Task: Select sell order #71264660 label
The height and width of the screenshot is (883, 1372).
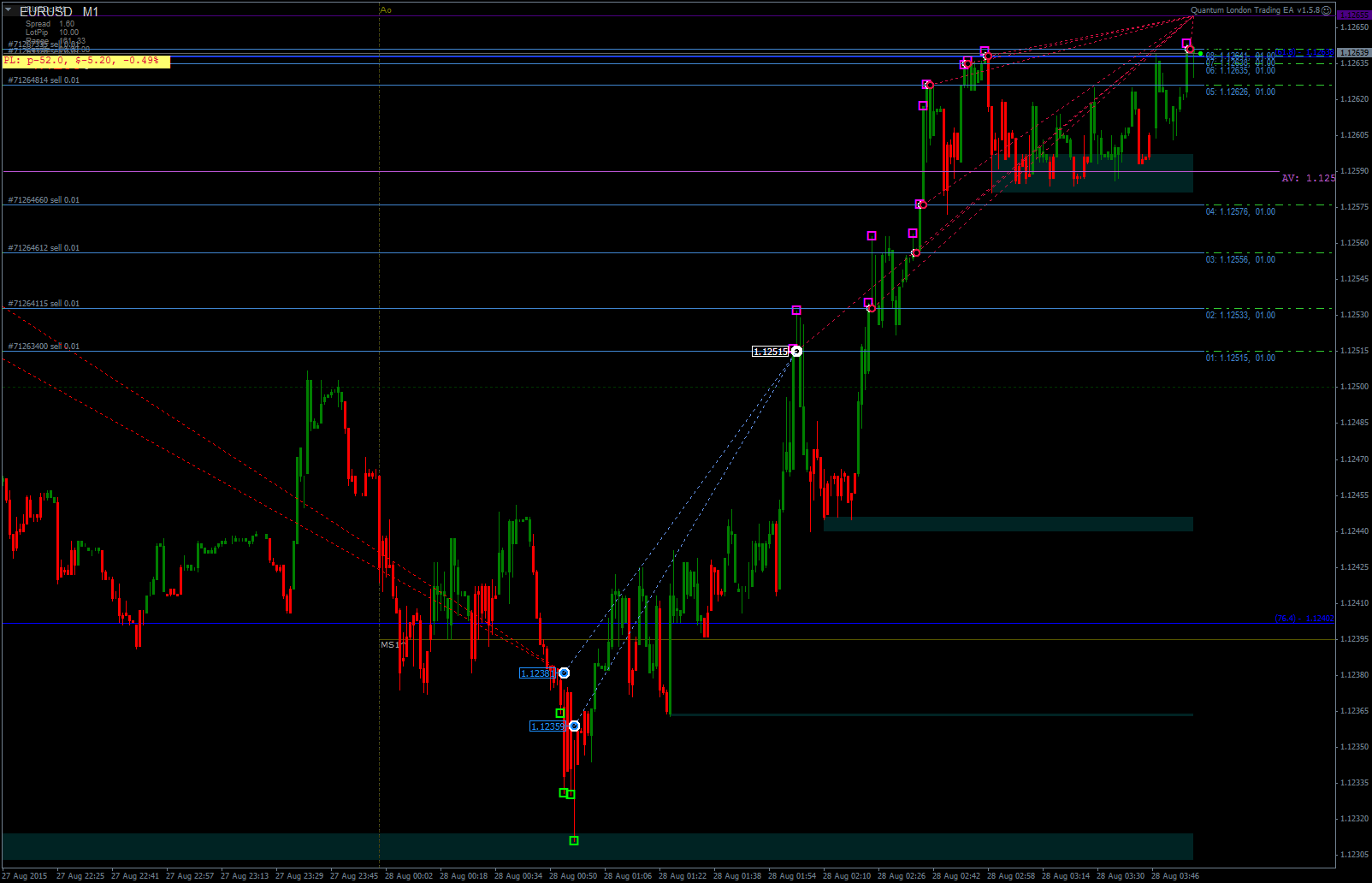Action: click(x=44, y=200)
